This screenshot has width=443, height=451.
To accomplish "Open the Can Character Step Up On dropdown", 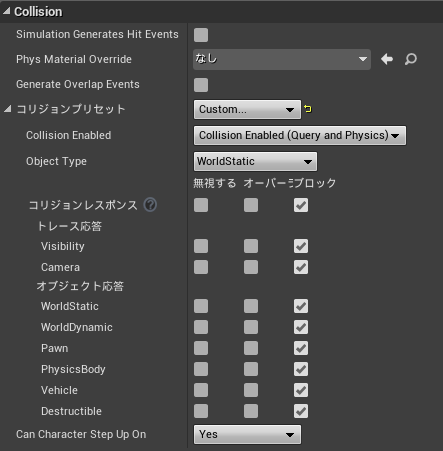I will coord(247,434).
